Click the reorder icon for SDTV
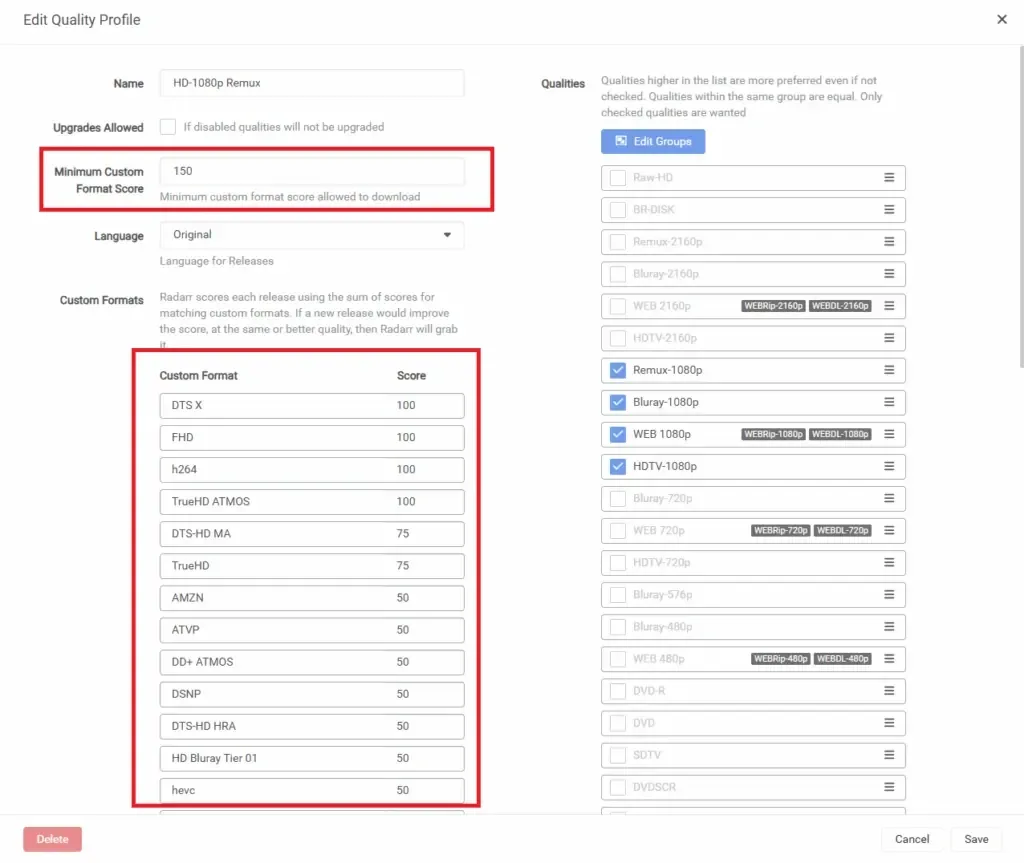This screenshot has width=1024, height=863. click(891, 754)
